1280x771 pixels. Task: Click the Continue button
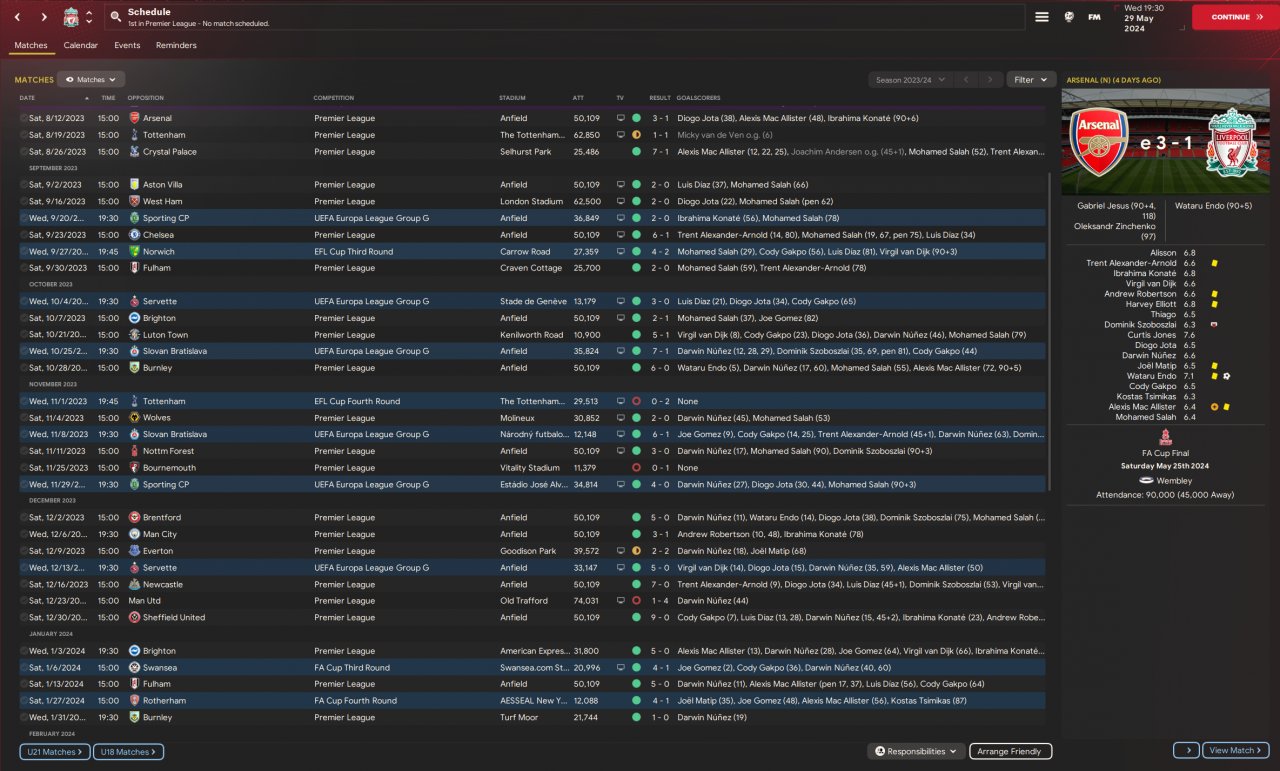pyautogui.click(x=1236, y=17)
